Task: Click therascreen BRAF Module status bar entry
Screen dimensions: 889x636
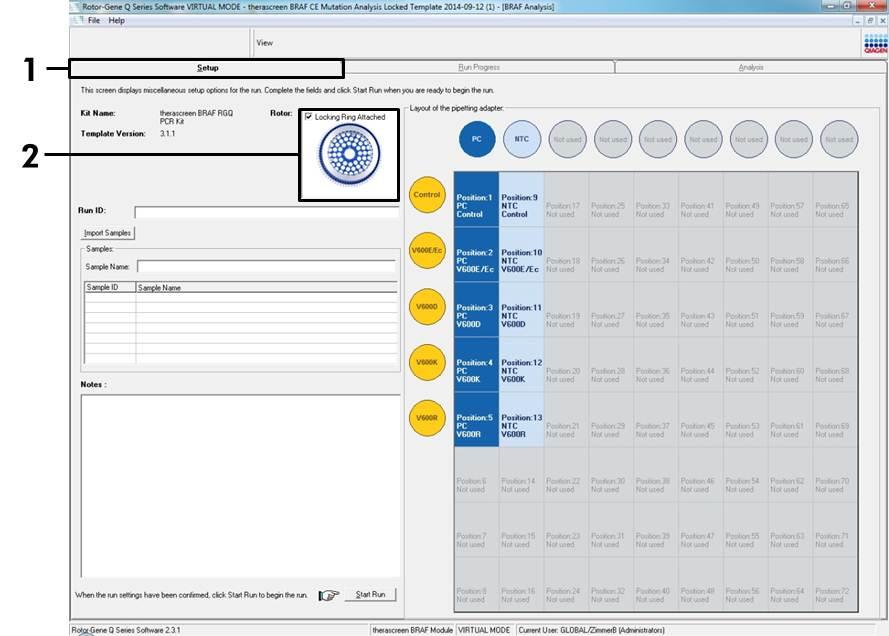Action: pos(412,630)
